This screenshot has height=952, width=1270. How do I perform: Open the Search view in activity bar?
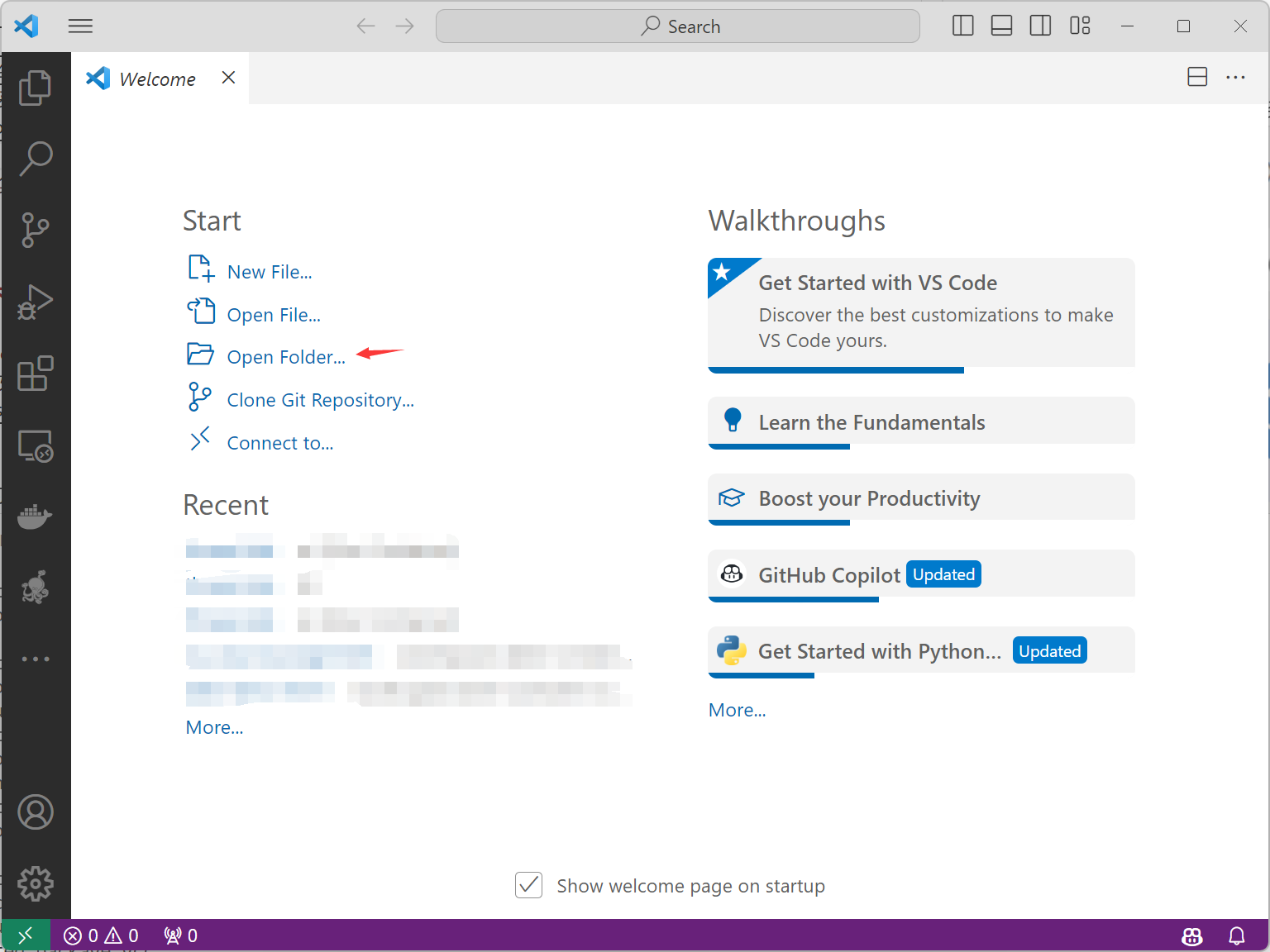(35, 158)
